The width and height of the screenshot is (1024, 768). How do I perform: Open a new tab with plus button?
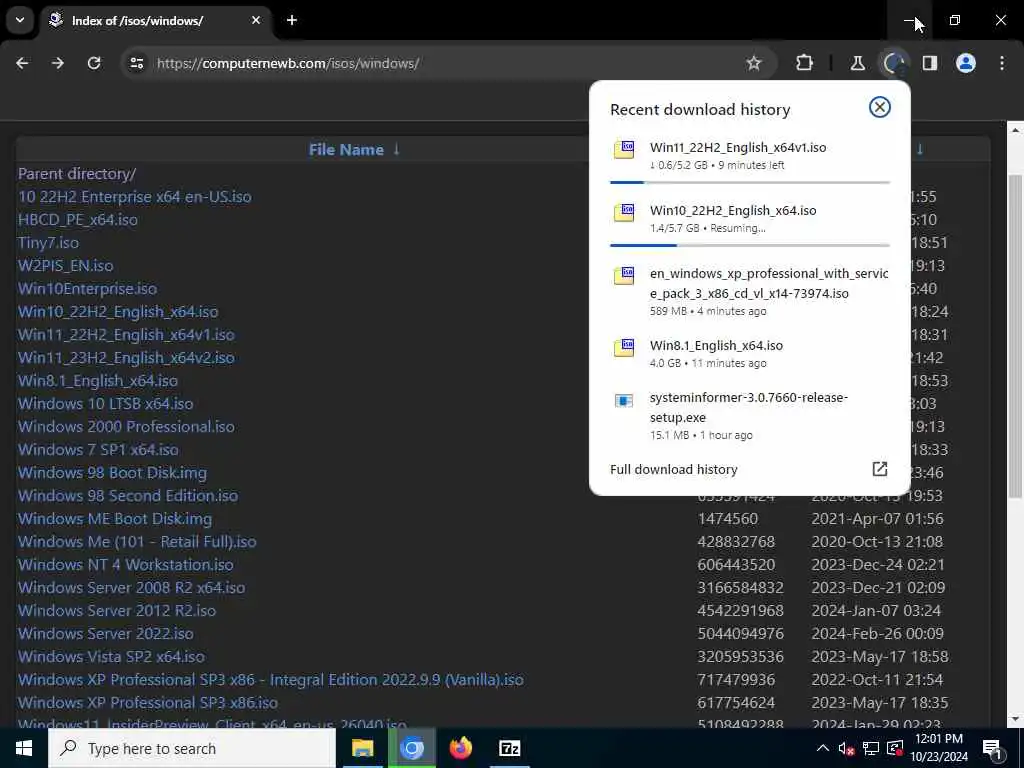pos(292,20)
